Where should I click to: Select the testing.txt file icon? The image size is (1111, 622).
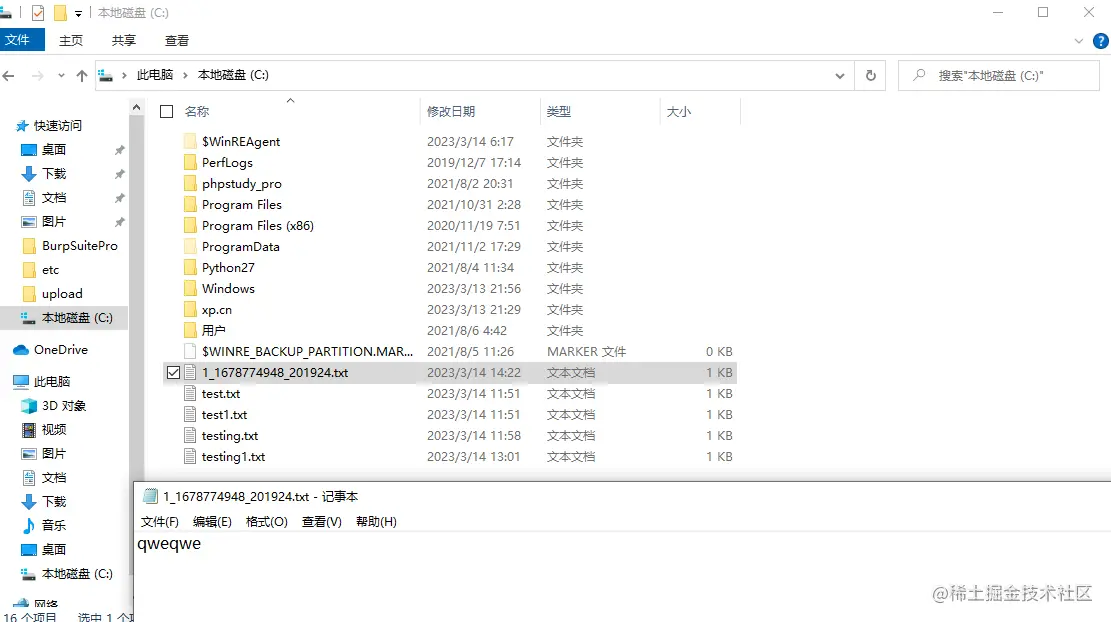point(190,436)
